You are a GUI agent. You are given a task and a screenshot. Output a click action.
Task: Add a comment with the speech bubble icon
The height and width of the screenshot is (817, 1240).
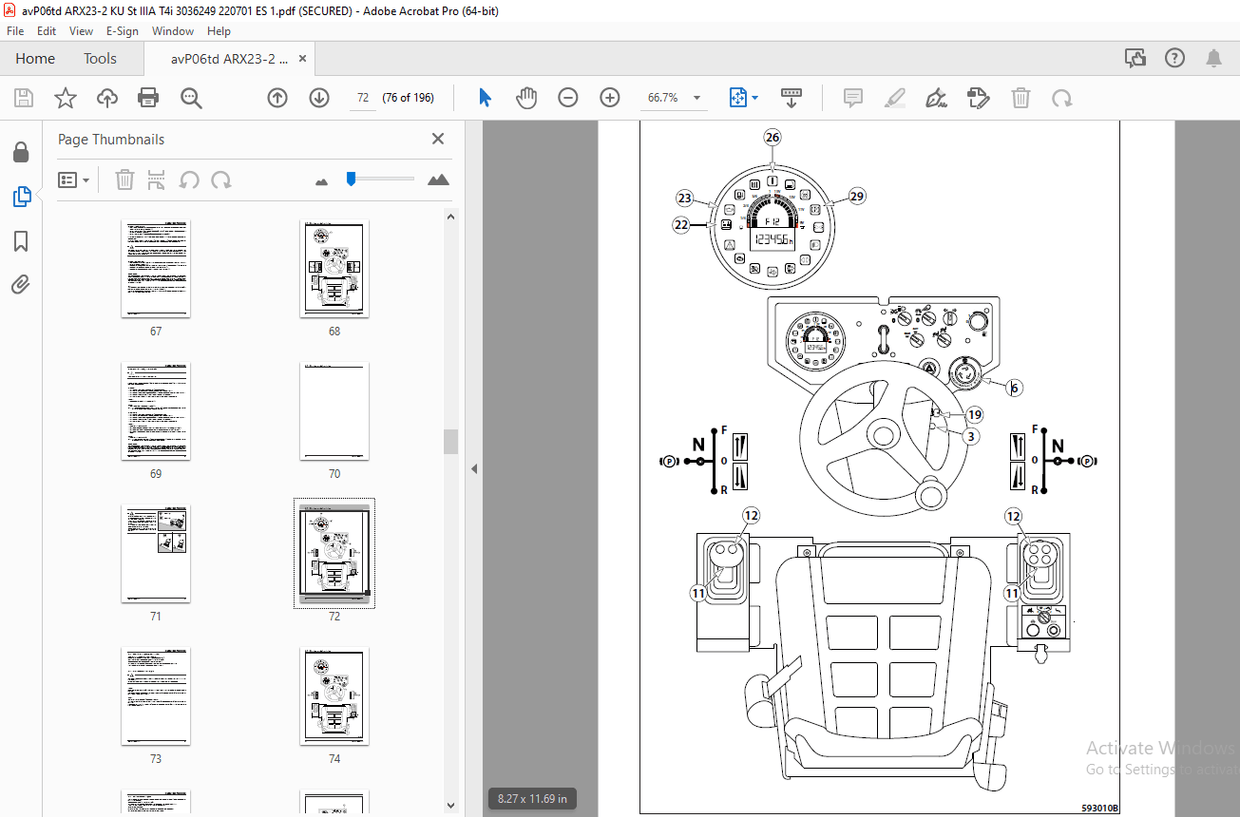click(853, 97)
